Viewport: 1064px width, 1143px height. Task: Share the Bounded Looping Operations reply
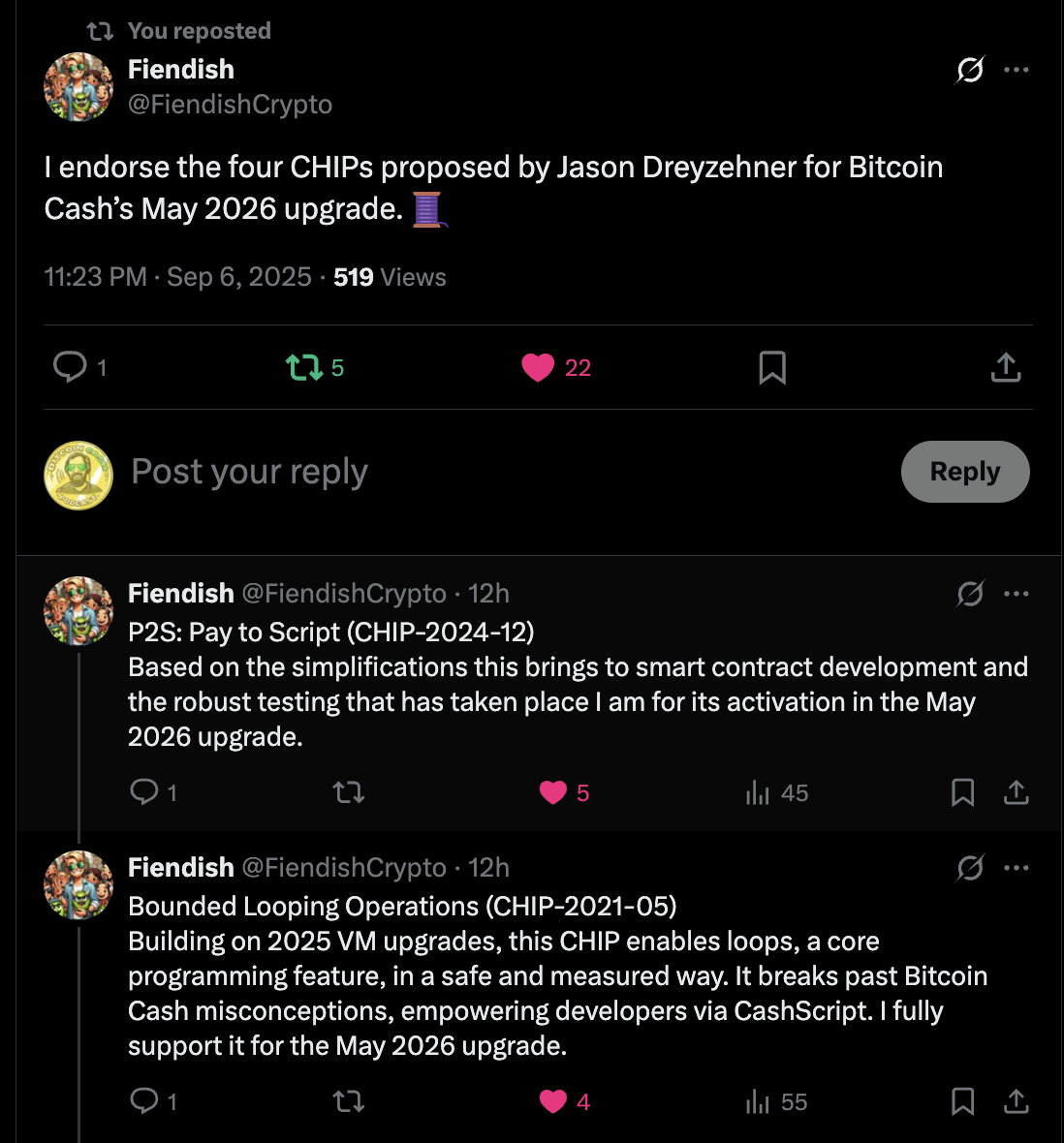pyautogui.click(x=1016, y=1101)
